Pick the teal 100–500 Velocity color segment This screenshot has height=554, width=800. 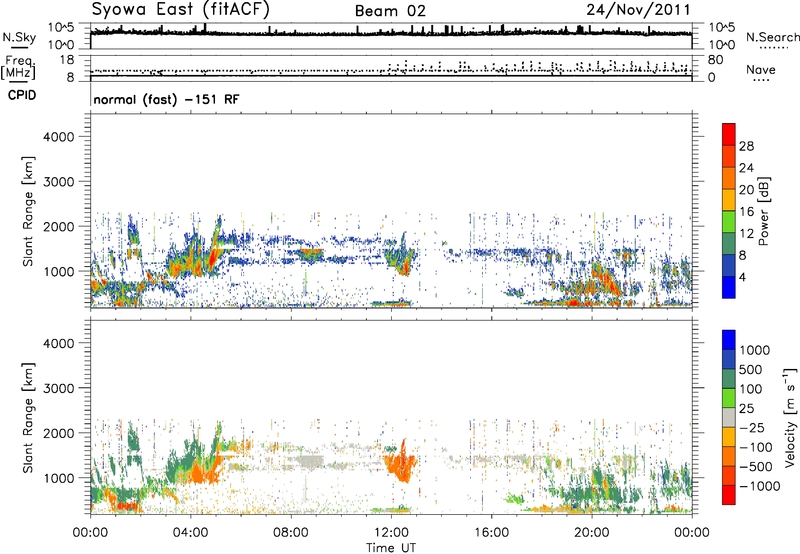pyautogui.click(x=729, y=379)
